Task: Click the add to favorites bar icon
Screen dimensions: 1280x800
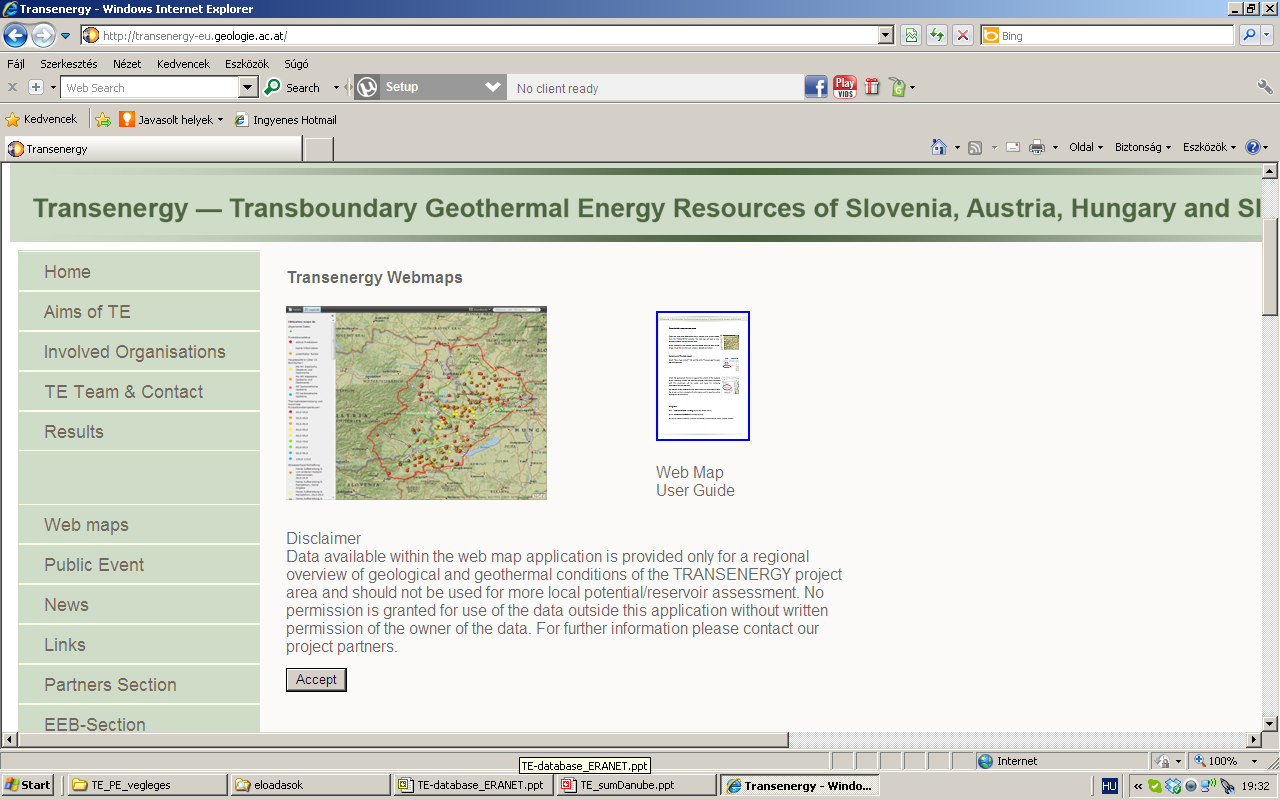Action: (102, 119)
